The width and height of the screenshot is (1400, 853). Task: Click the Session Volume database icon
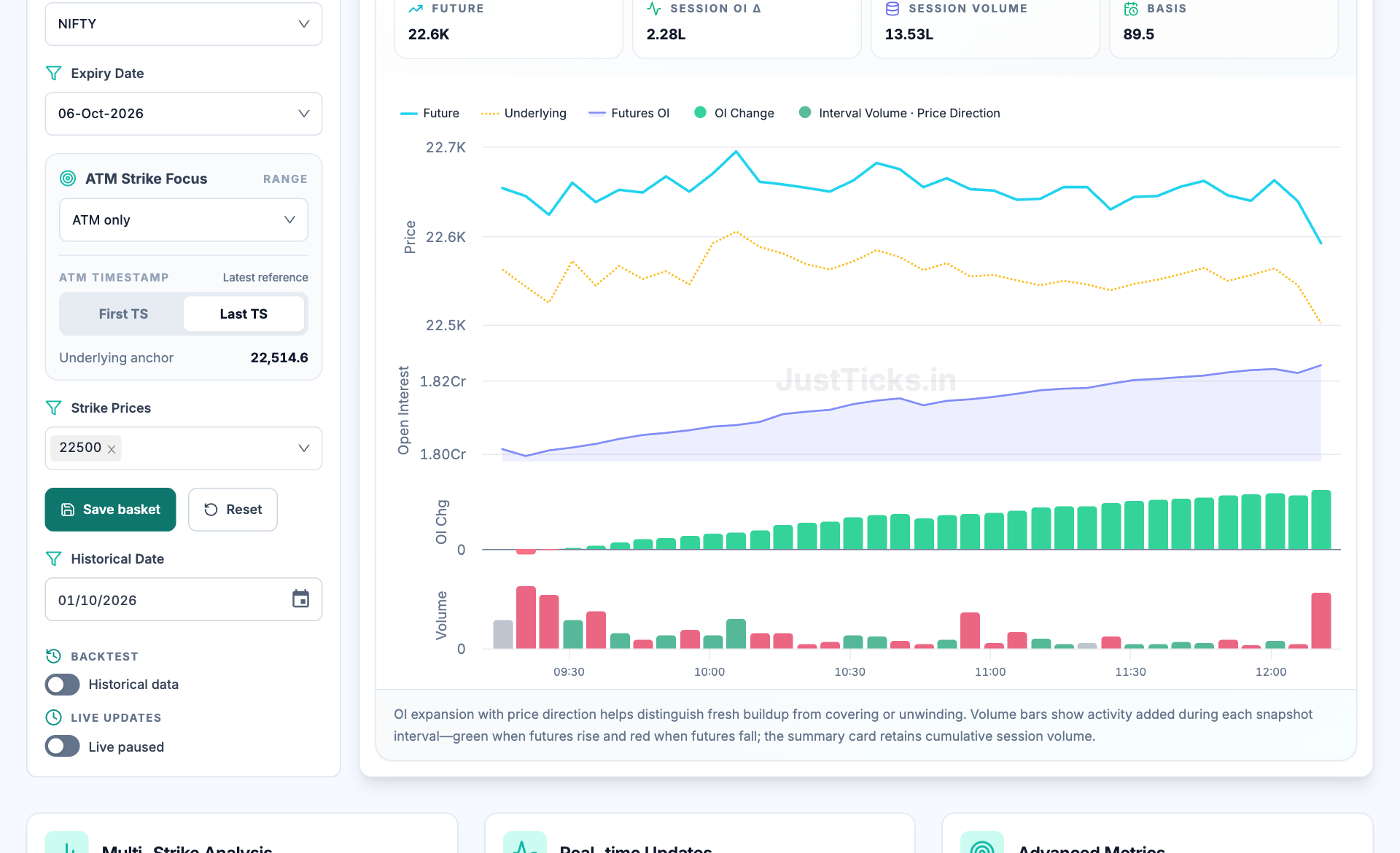892,9
